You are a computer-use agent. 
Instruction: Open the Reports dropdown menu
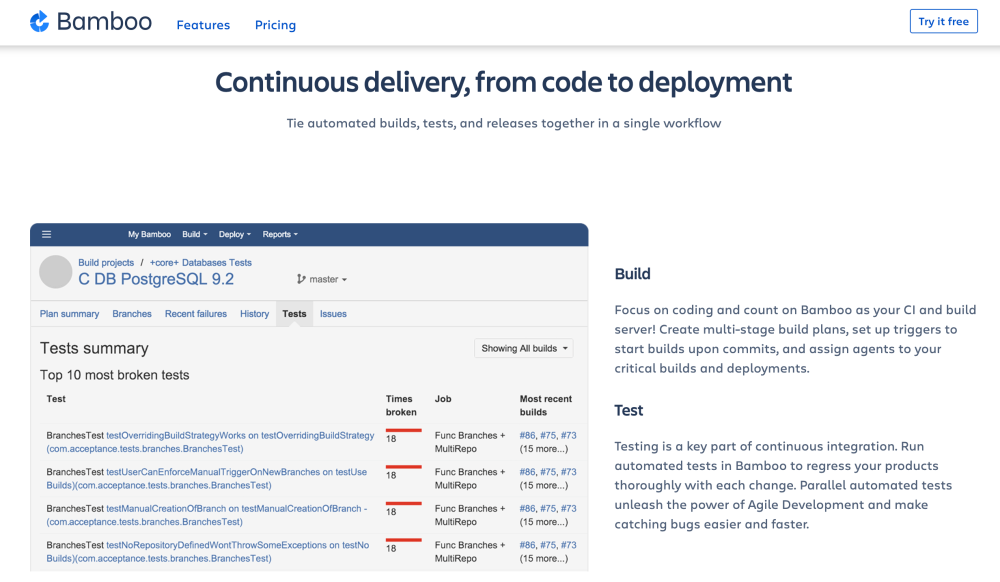[x=280, y=235]
